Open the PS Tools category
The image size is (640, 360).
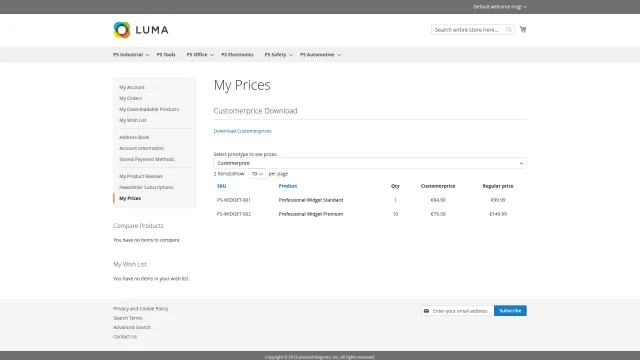(x=166, y=55)
